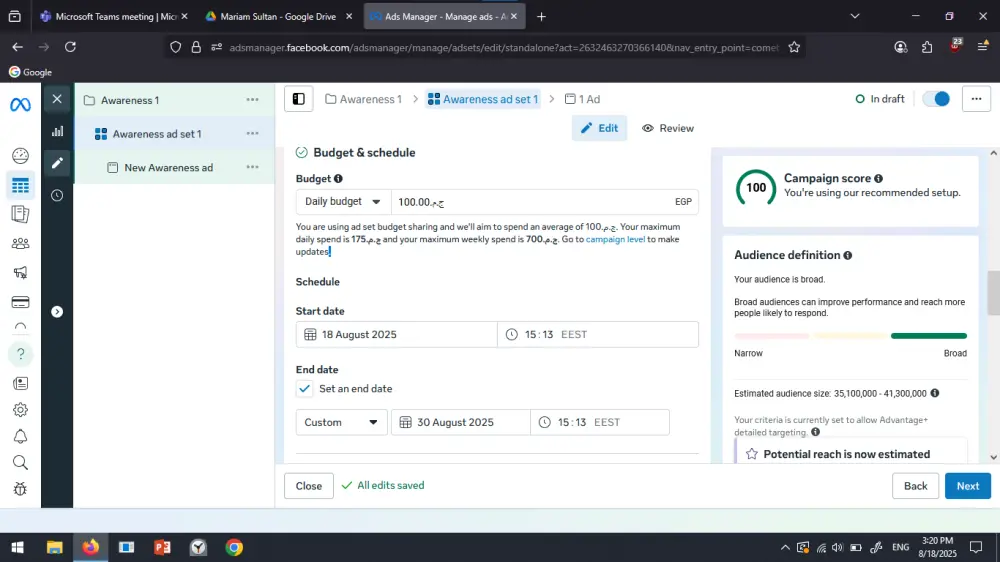The height and width of the screenshot is (562, 1000).
Task: Open new browser tab with plus
Action: click(541, 17)
